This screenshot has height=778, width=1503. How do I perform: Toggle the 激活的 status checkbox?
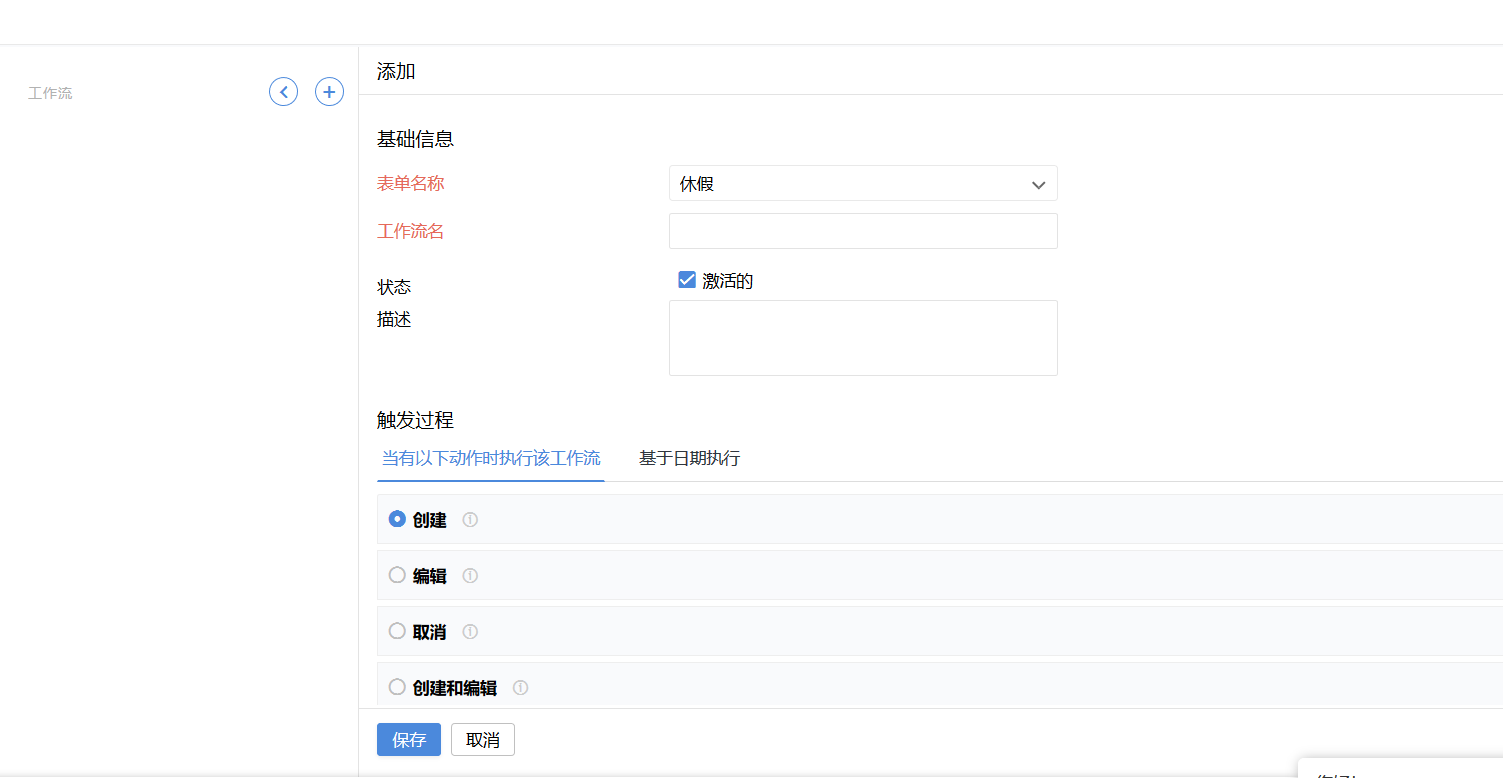click(687, 280)
